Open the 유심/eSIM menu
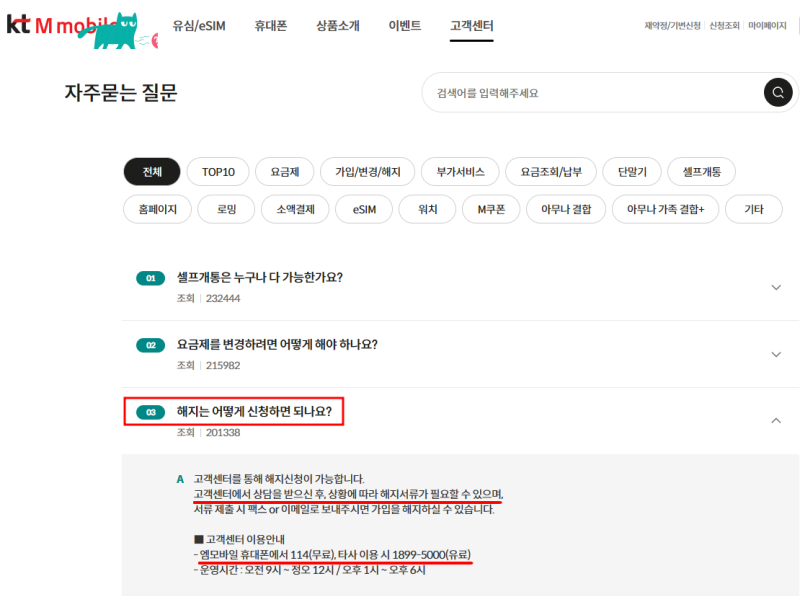 point(199,26)
